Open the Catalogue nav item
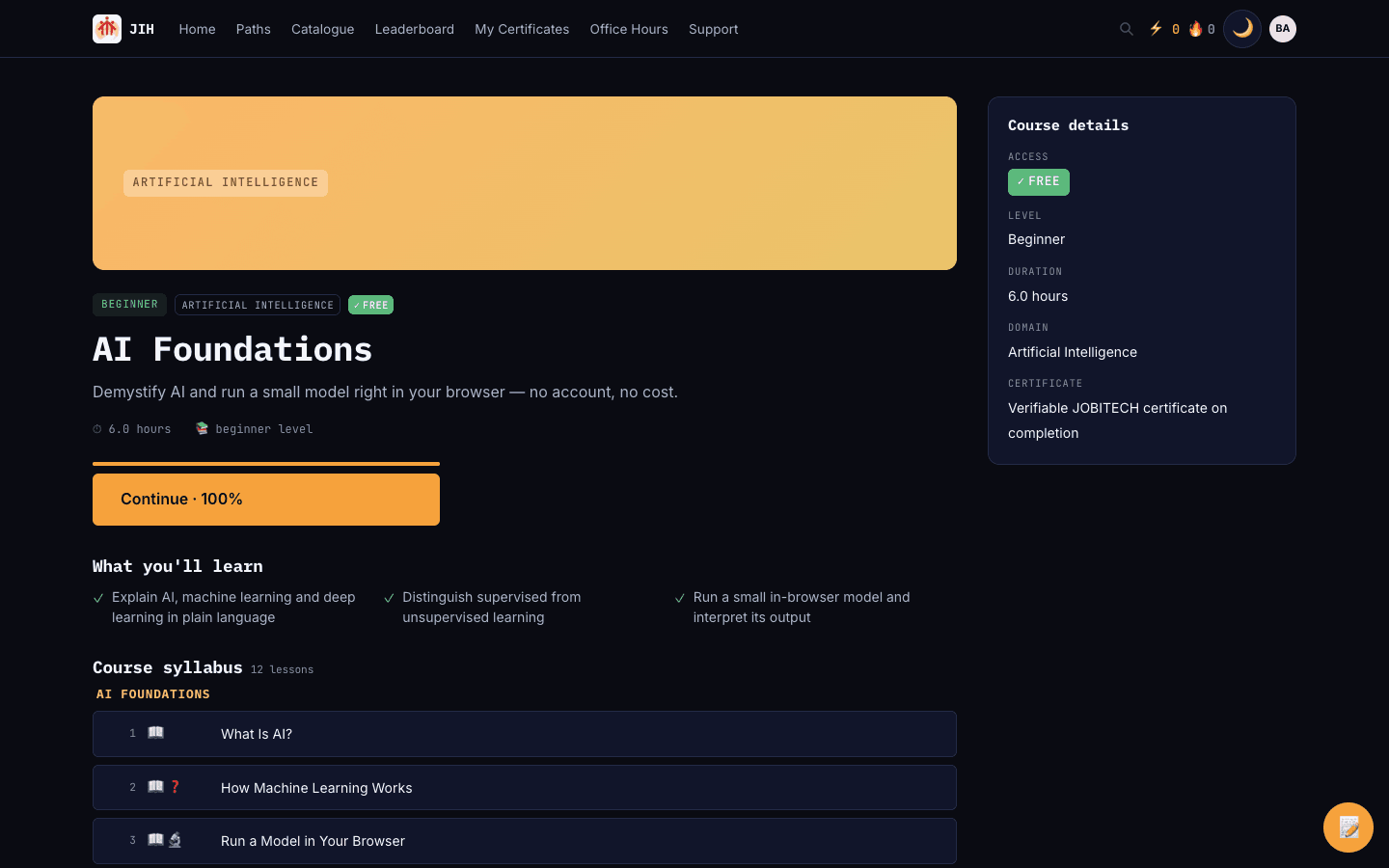The image size is (1389, 868). pos(323,29)
